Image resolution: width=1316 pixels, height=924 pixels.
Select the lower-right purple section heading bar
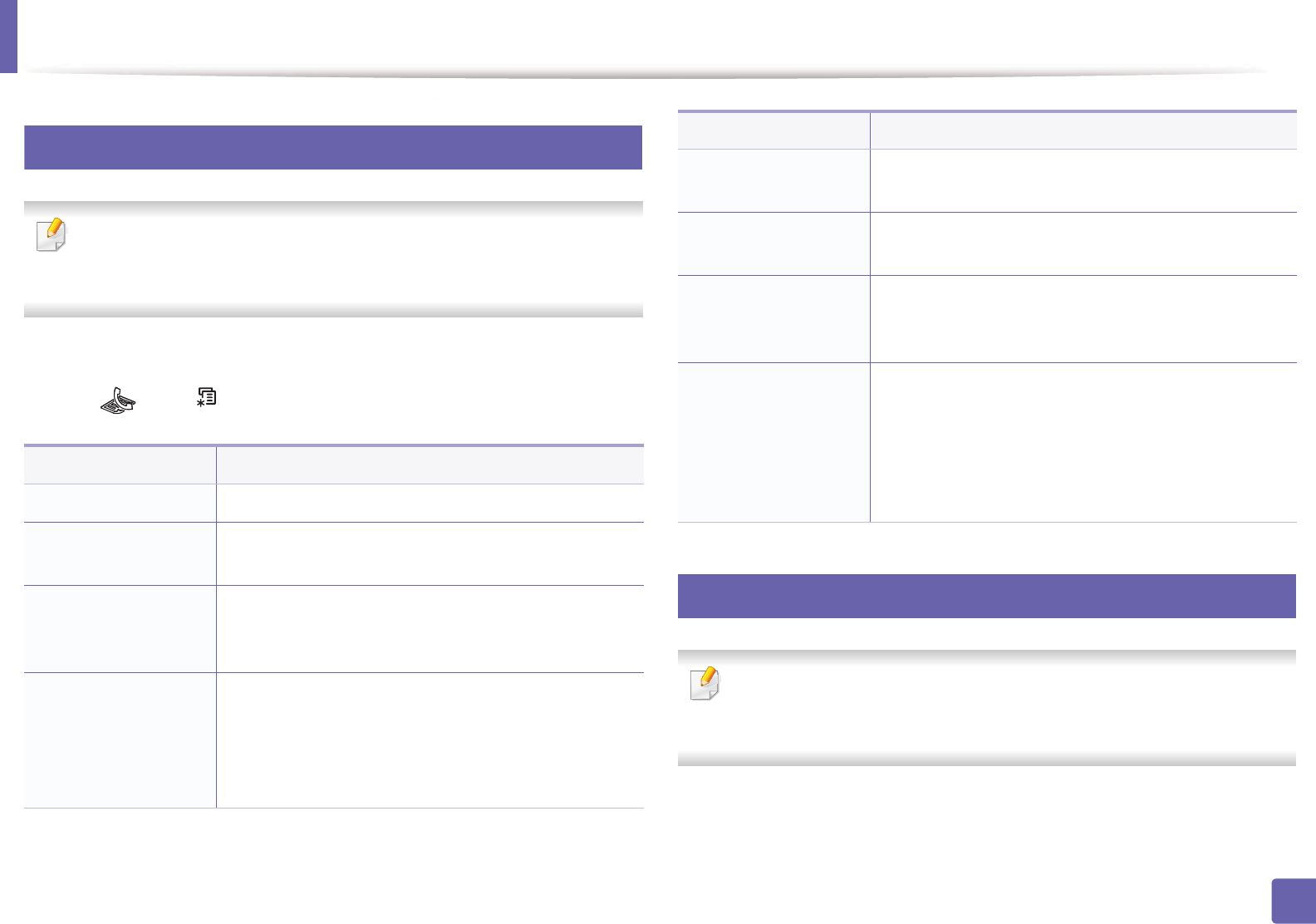pyautogui.click(x=986, y=597)
